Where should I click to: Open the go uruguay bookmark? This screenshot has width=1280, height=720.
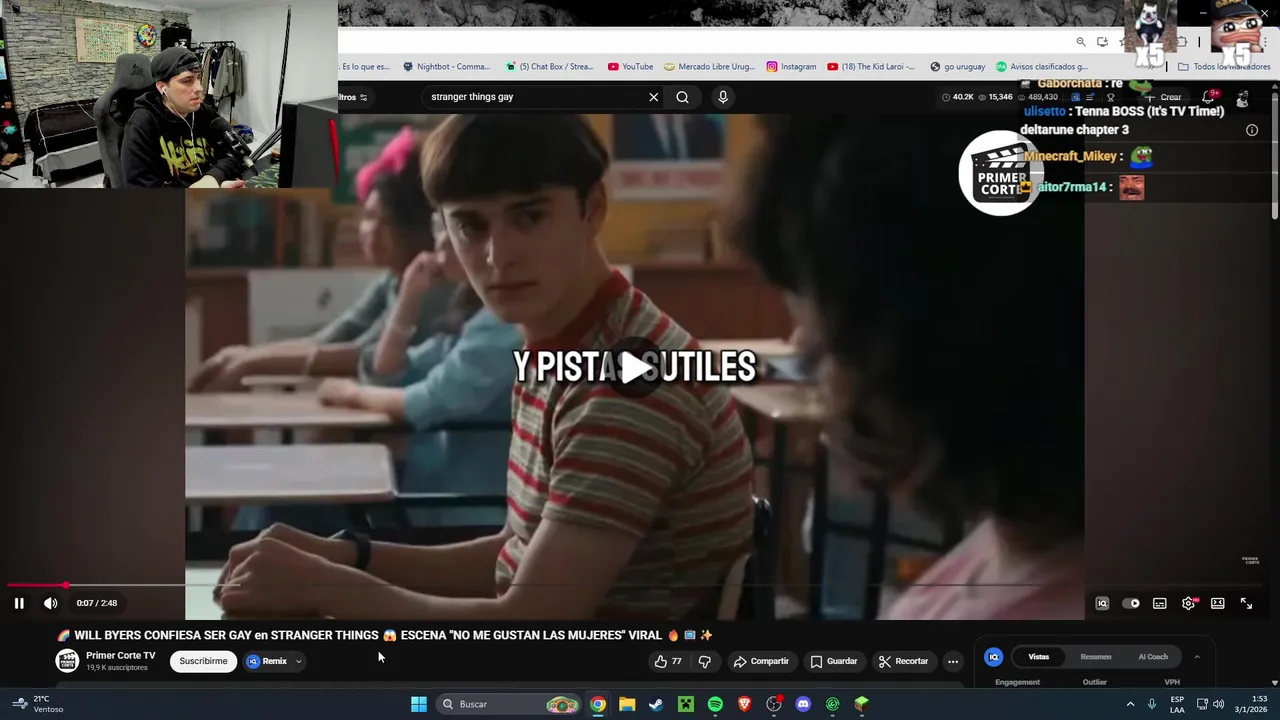coord(957,67)
